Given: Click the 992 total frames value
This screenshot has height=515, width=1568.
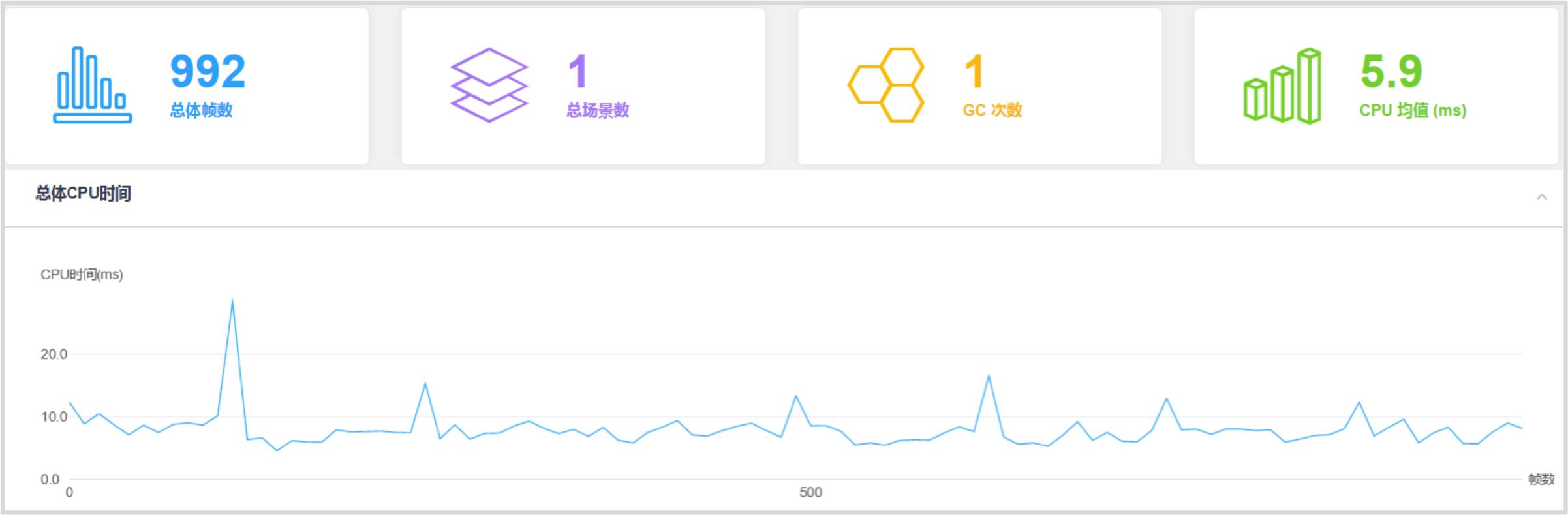Looking at the screenshot, I should coord(208,71).
